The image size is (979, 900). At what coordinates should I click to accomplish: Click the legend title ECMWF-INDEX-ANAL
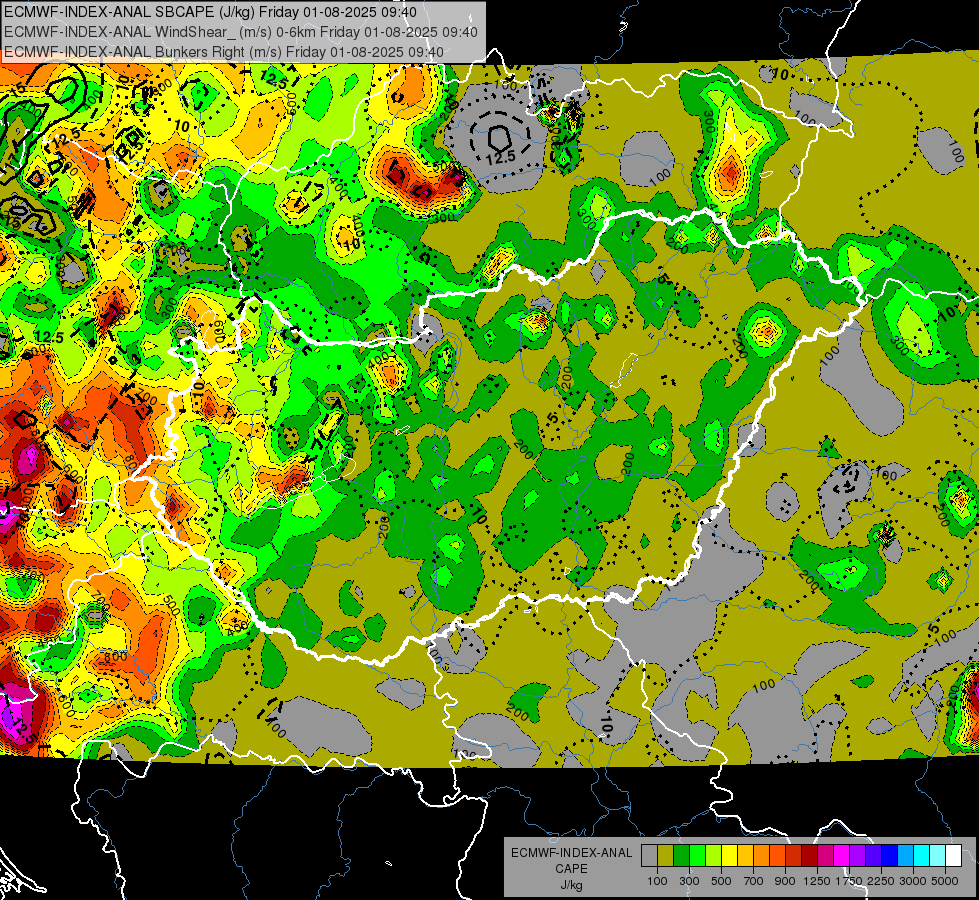[x=571, y=853]
